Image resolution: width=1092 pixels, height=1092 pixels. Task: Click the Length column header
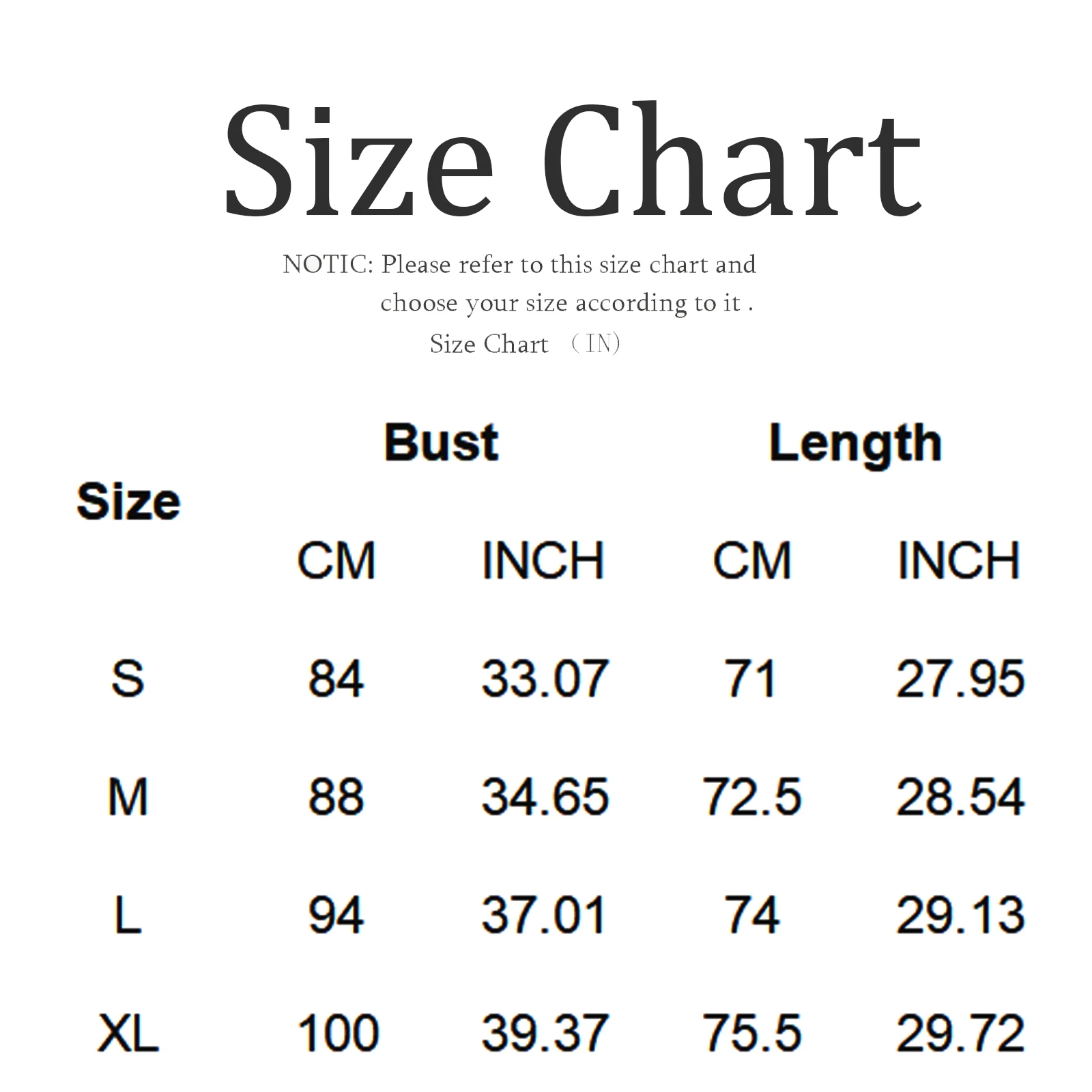(855, 444)
